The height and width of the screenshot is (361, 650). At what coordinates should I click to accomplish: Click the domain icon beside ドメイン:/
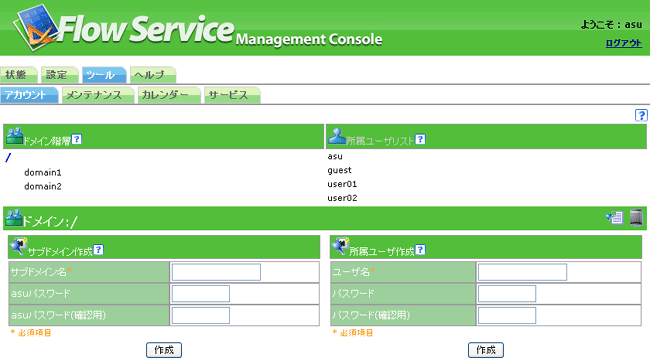pos(14,218)
